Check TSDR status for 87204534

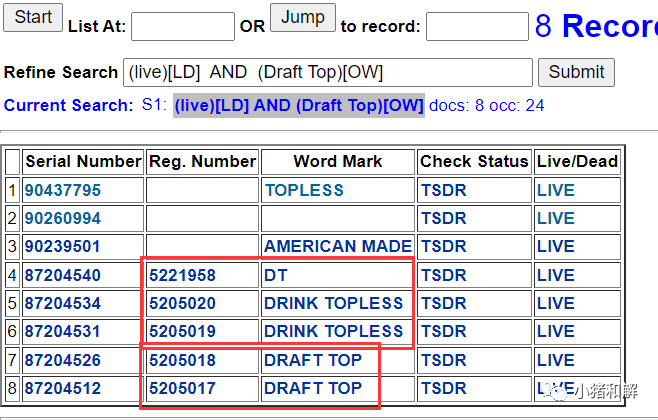pos(444,304)
